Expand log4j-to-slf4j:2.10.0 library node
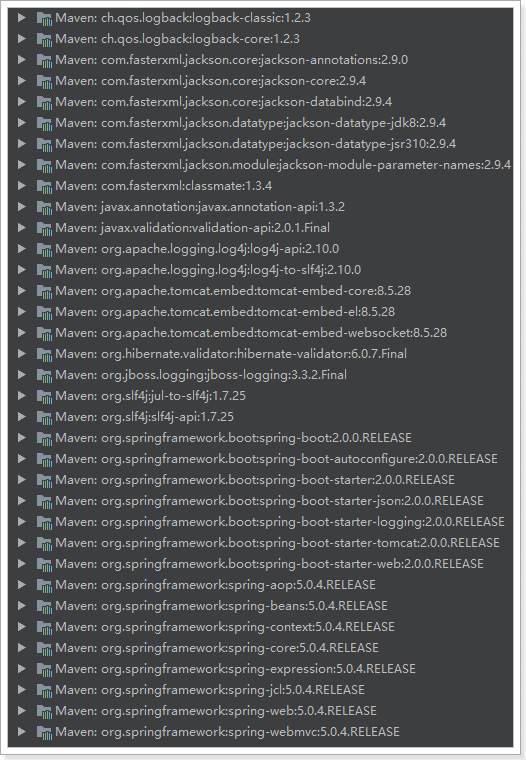Viewport: 526px width, 760px height. coord(21,269)
